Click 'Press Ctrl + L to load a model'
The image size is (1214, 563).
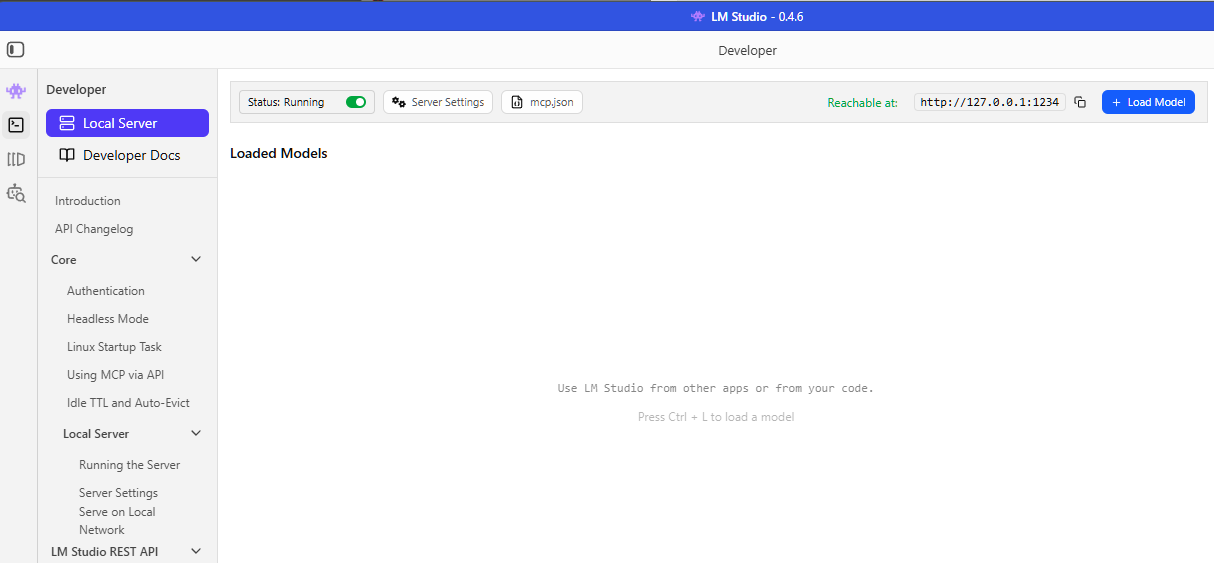(716, 417)
